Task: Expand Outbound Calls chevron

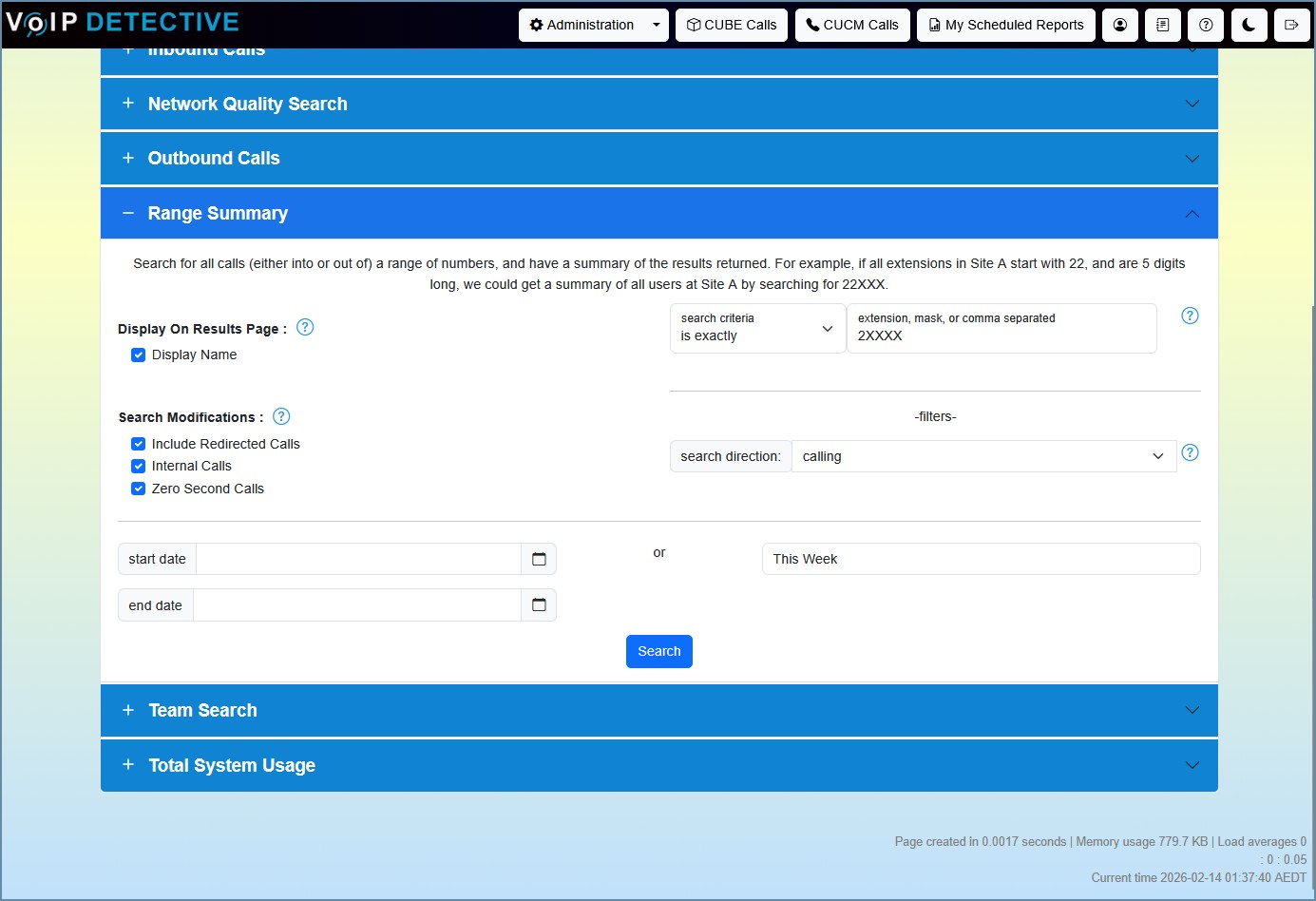Action: click(1192, 159)
